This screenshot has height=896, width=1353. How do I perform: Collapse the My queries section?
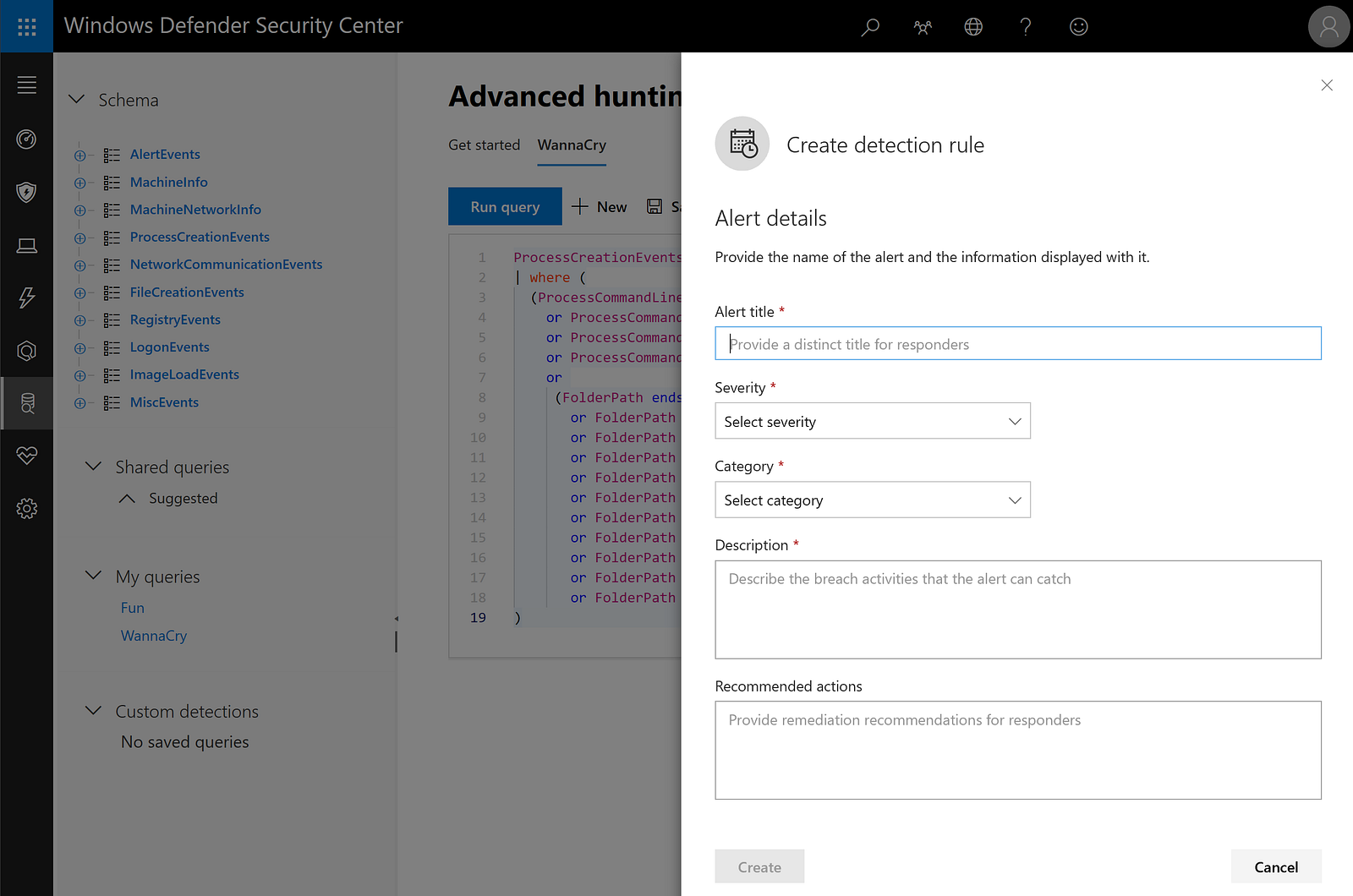tap(94, 576)
